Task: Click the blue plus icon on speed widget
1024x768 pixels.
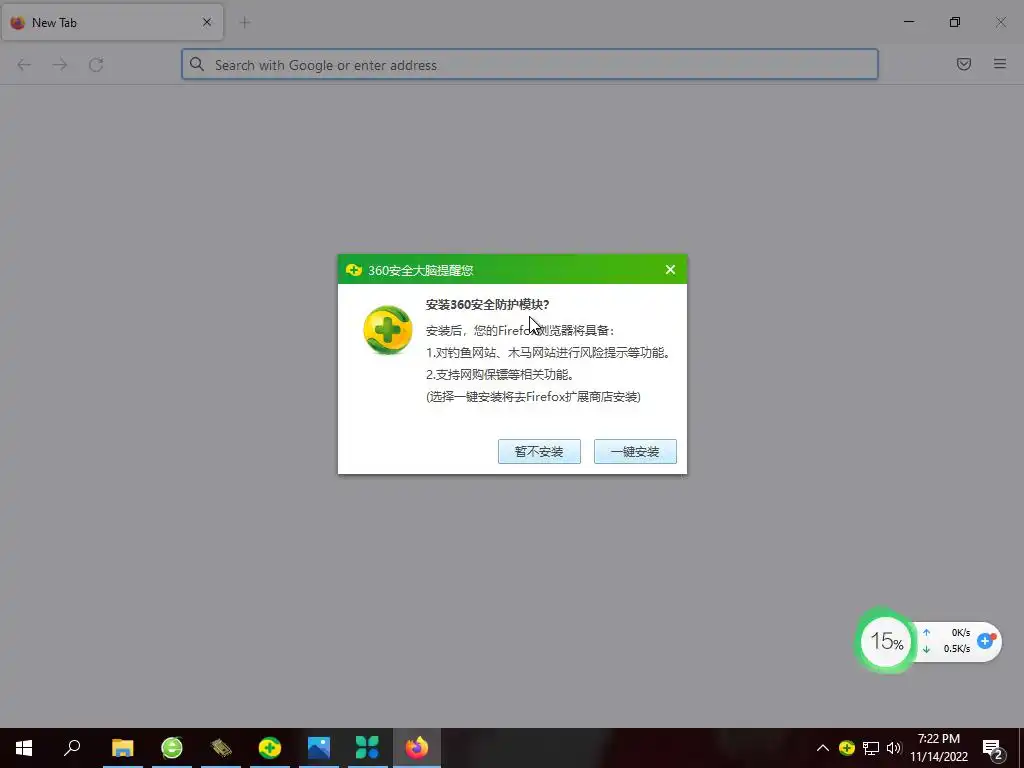Action: 985,641
